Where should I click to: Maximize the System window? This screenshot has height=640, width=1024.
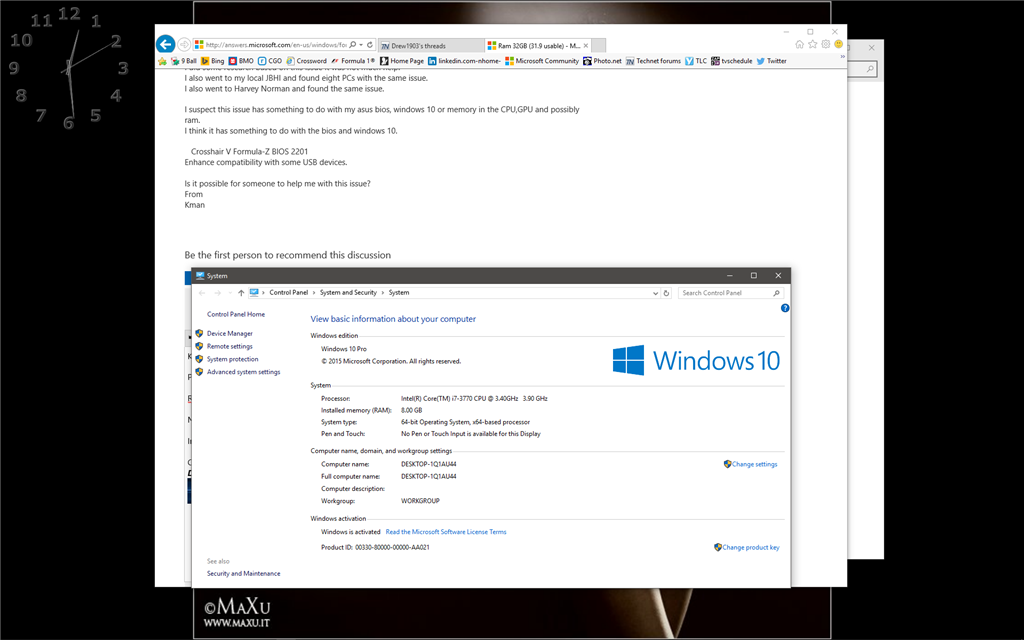point(754,276)
